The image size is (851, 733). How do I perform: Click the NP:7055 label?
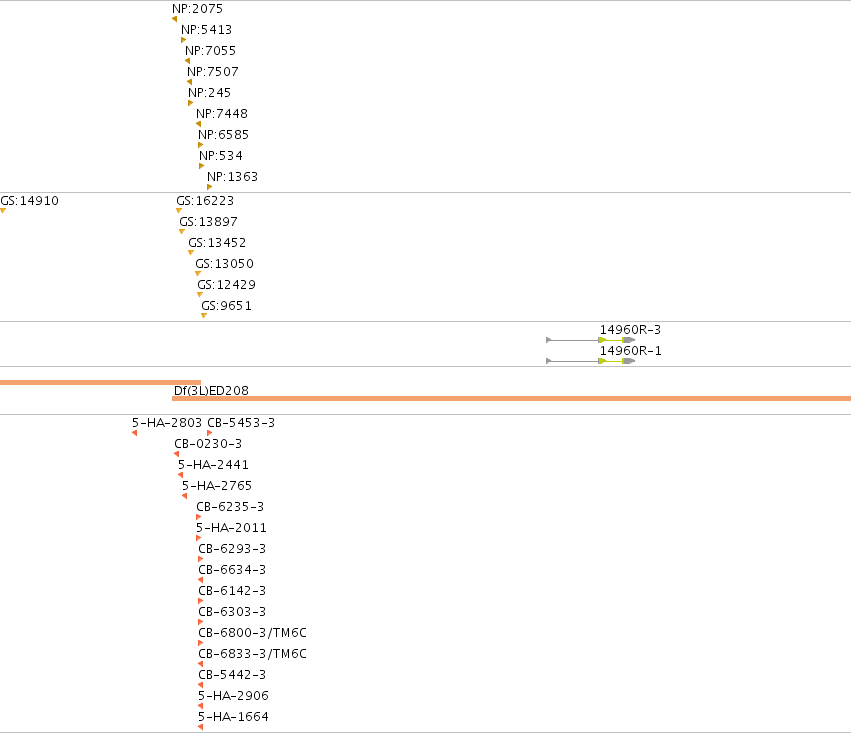pyautogui.click(x=211, y=51)
